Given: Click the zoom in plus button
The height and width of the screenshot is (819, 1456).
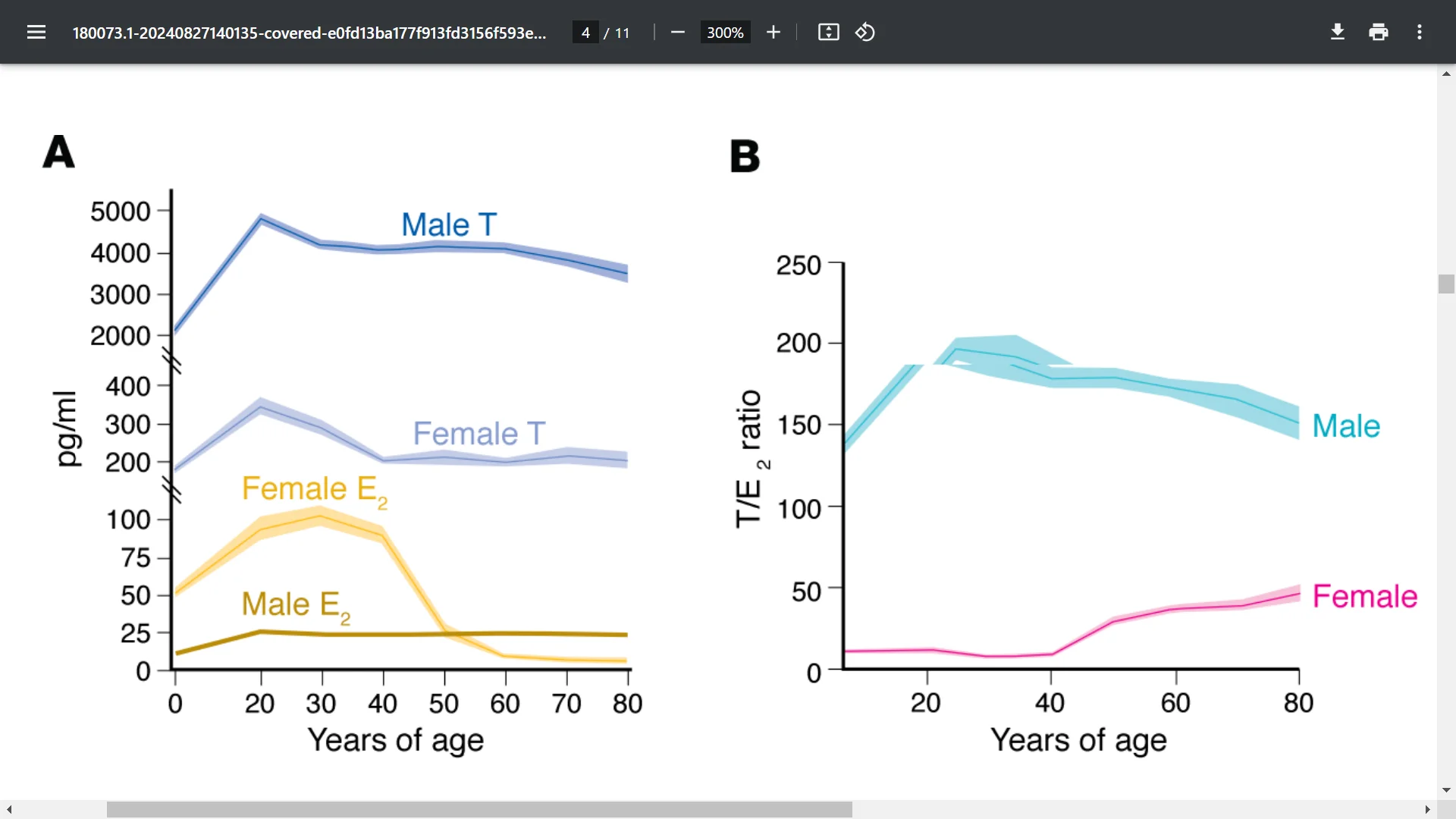Looking at the screenshot, I should (773, 32).
